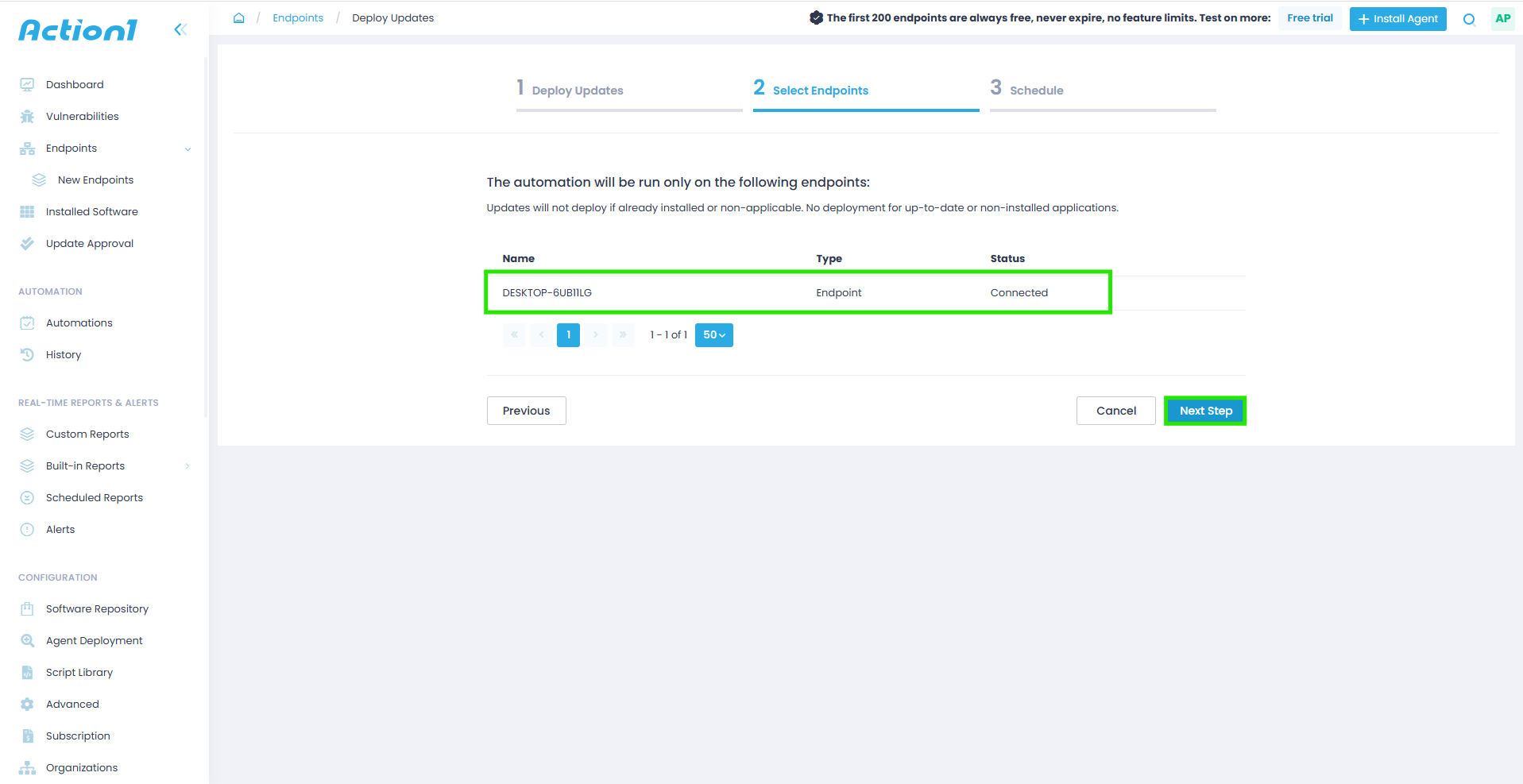Open search via magnifier icon

(1469, 19)
